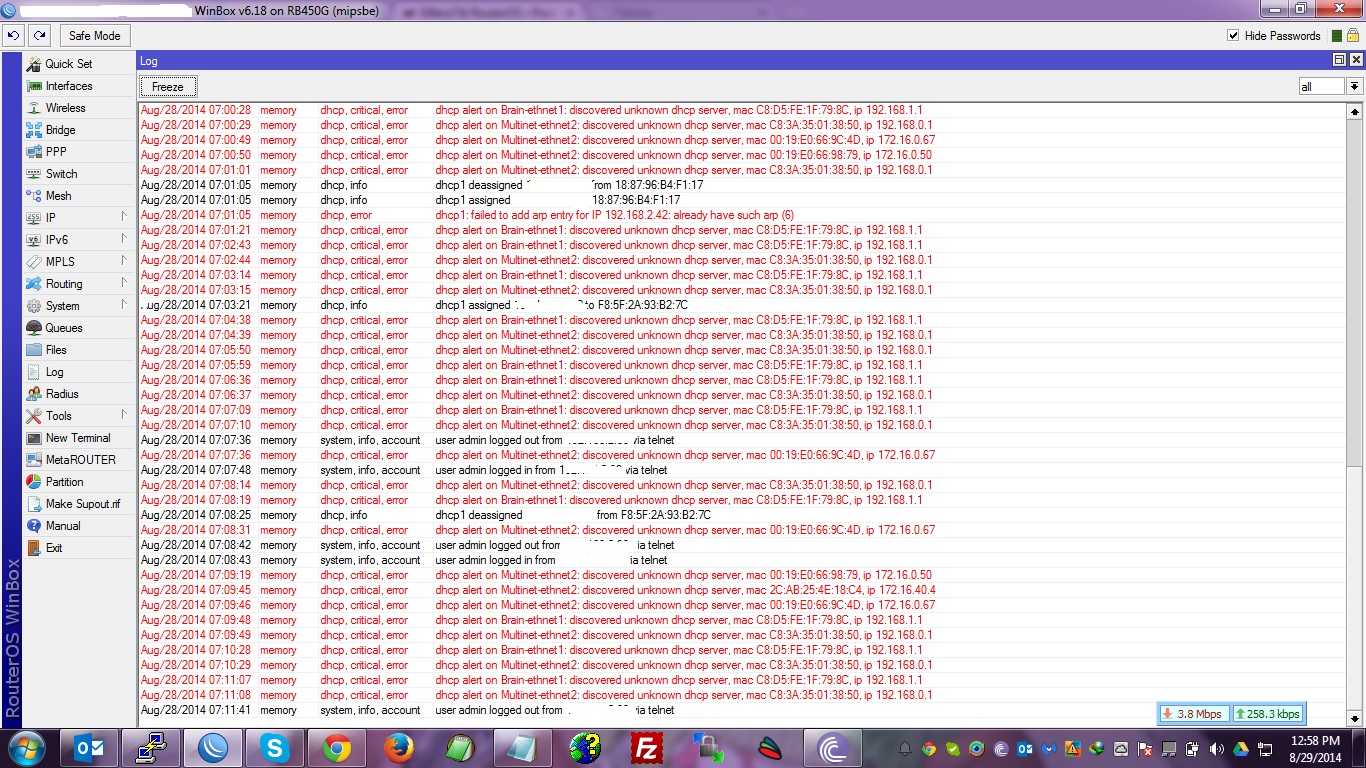Click the Wireless antenna icon

[x=34, y=107]
